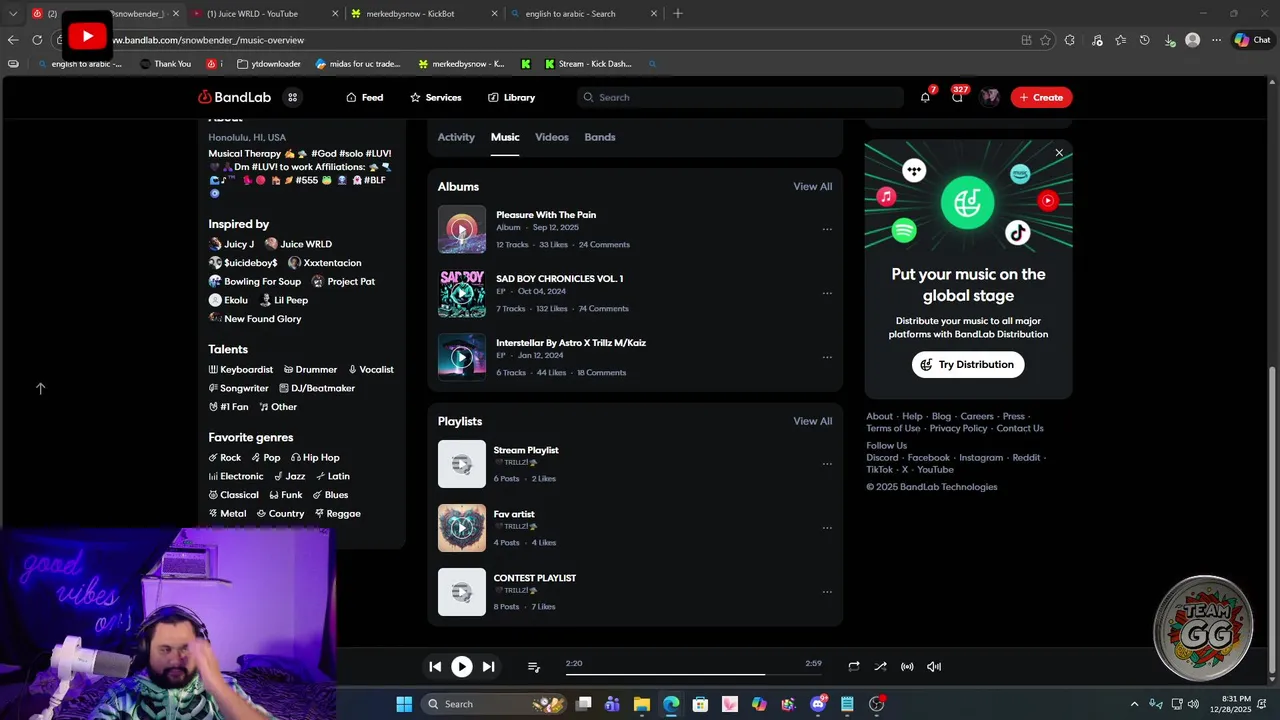This screenshot has height=720, width=1280.
Task: Open options for Pleasure With The Pain
Action: pyautogui.click(x=827, y=229)
